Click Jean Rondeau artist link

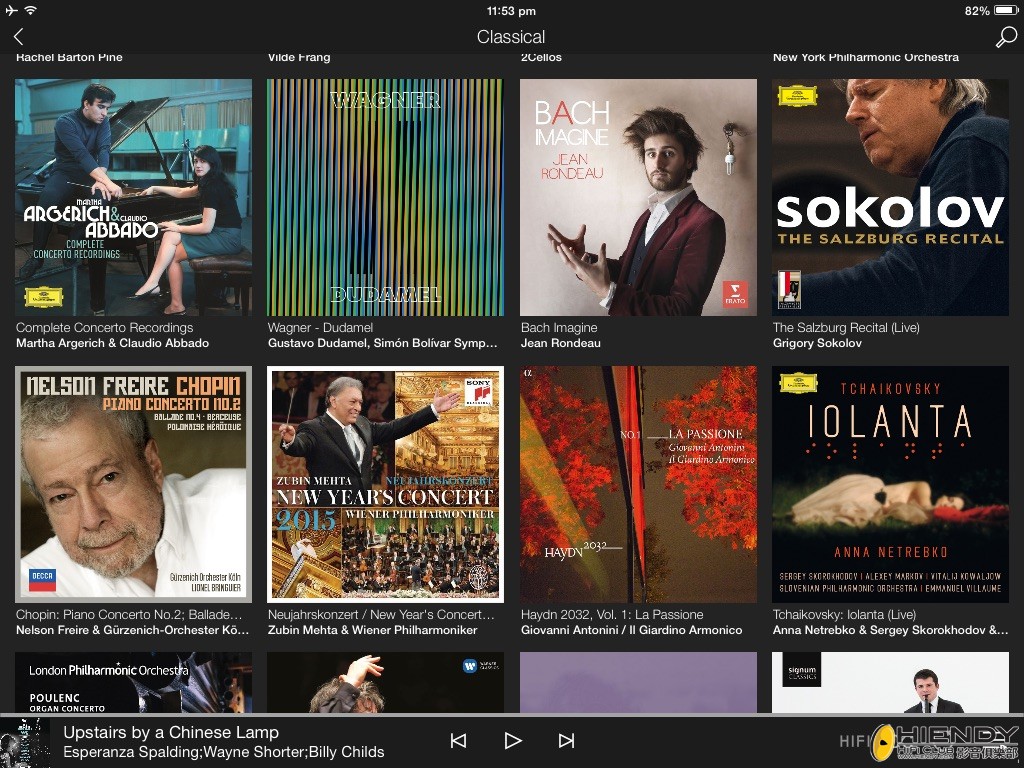[560, 343]
